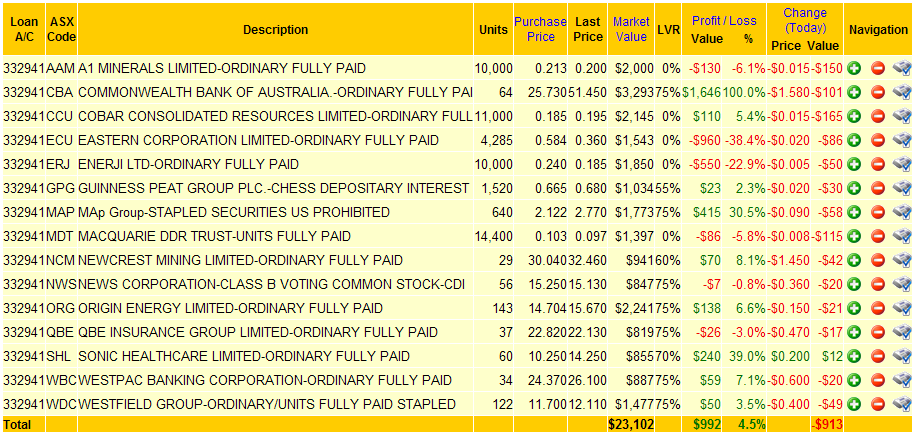Viewport: 916px width, 436px height.
Task: Click the red minus icon for GPG
Action: tap(878, 188)
